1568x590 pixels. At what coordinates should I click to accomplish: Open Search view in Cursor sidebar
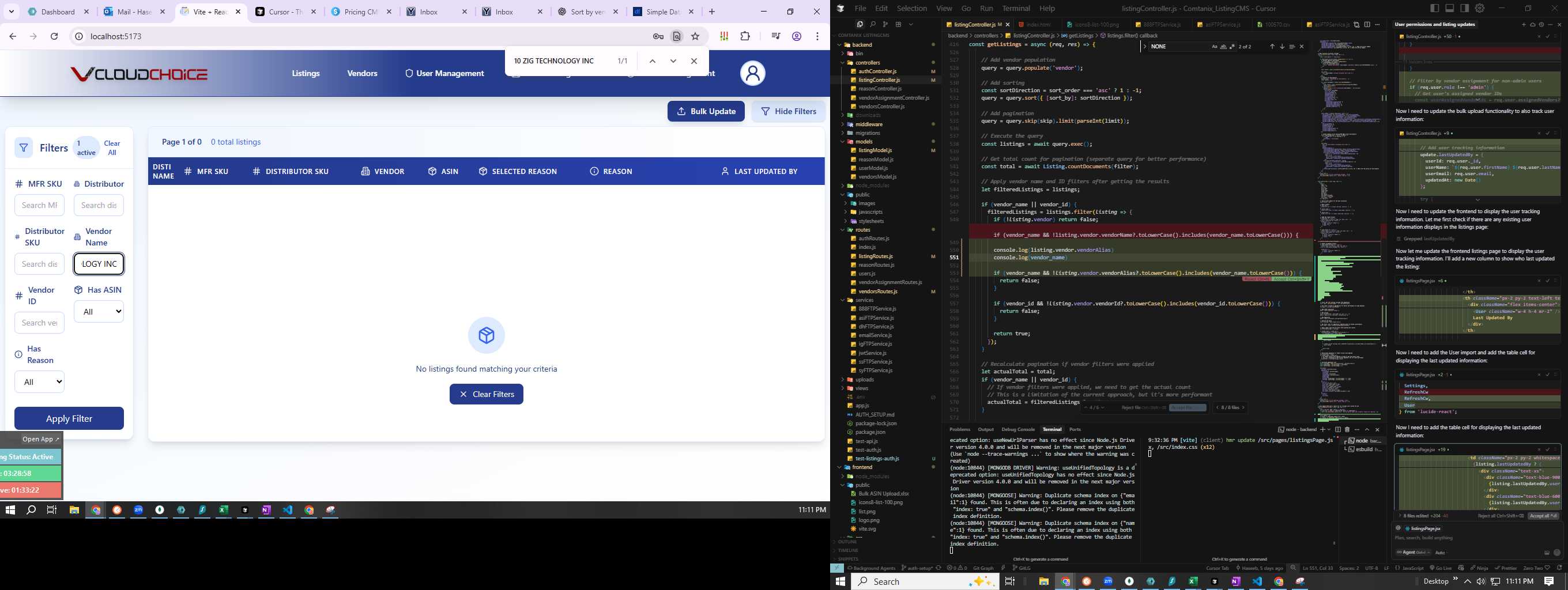(x=872, y=24)
